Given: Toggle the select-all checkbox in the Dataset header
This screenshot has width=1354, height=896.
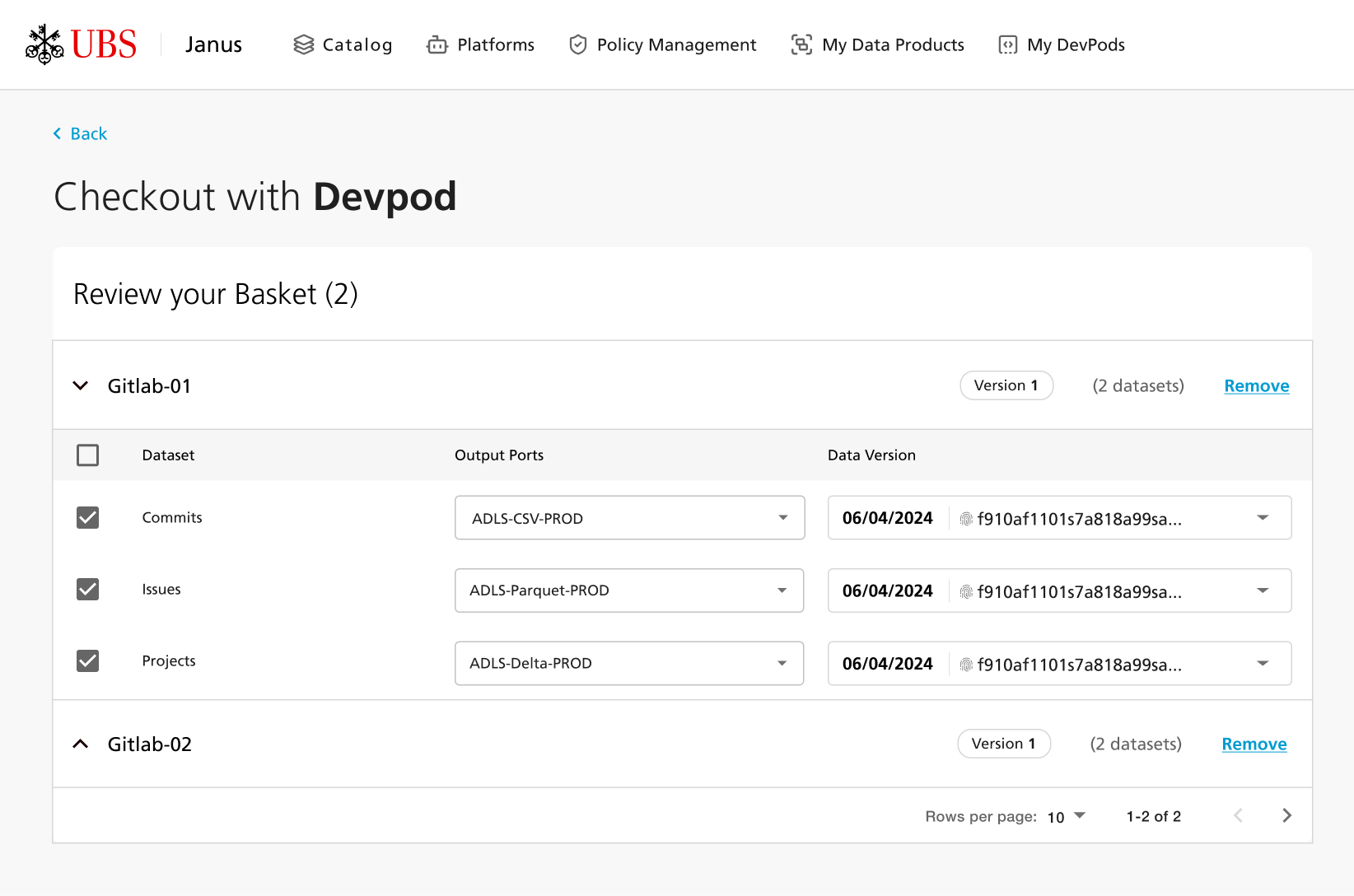Looking at the screenshot, I should (87, 455).
